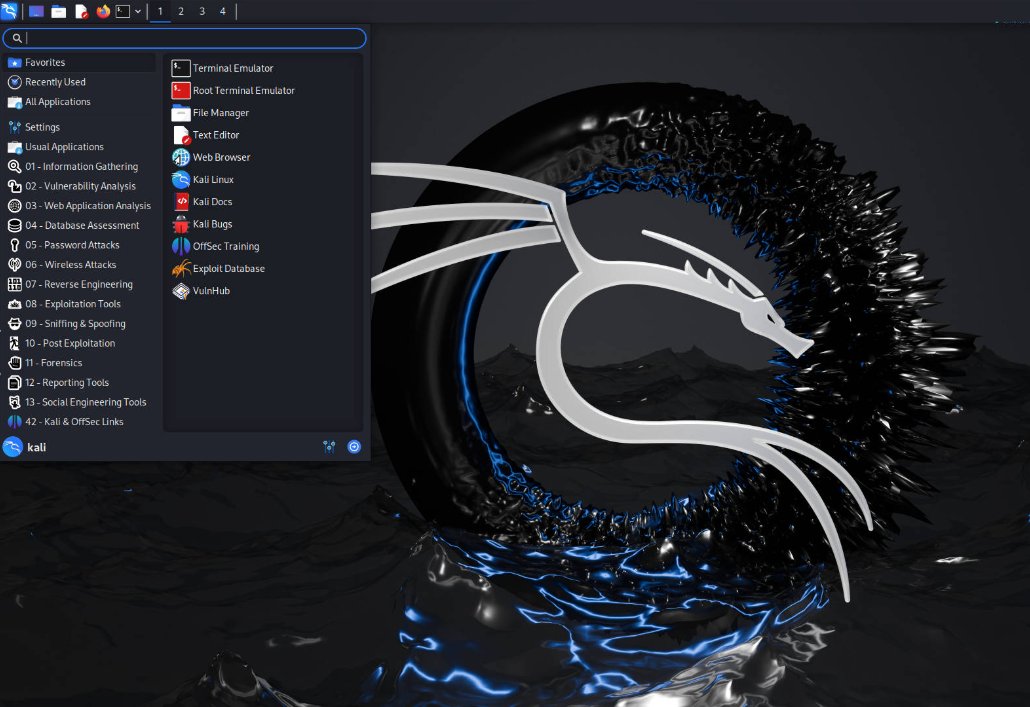Screen dimensions: 1030x707
Task: Click the Kali menu button in the top panel
Action: click(9, 11)
